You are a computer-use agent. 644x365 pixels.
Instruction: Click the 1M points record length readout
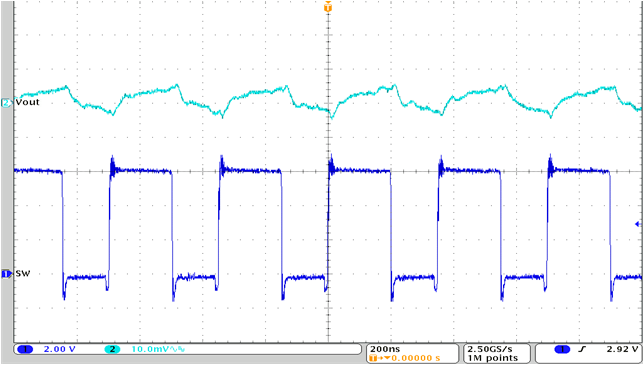[492, 358]
